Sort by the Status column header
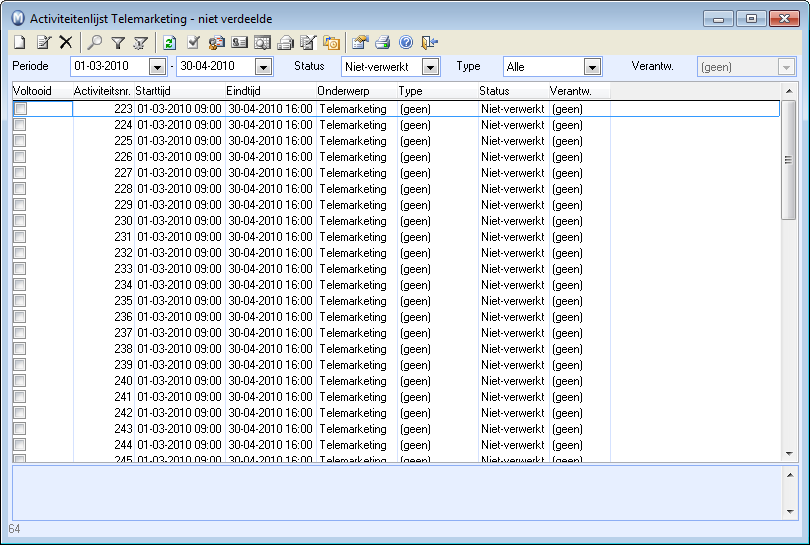Viewport: 810px width, 545px height. [513, 91]
